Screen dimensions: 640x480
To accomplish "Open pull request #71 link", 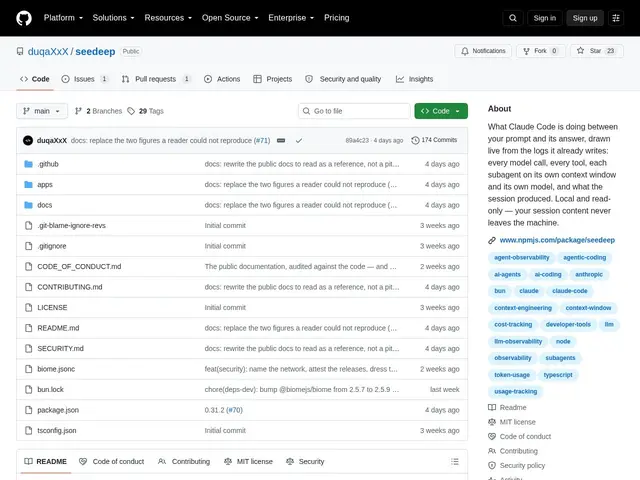I will (x=262, y=140).
